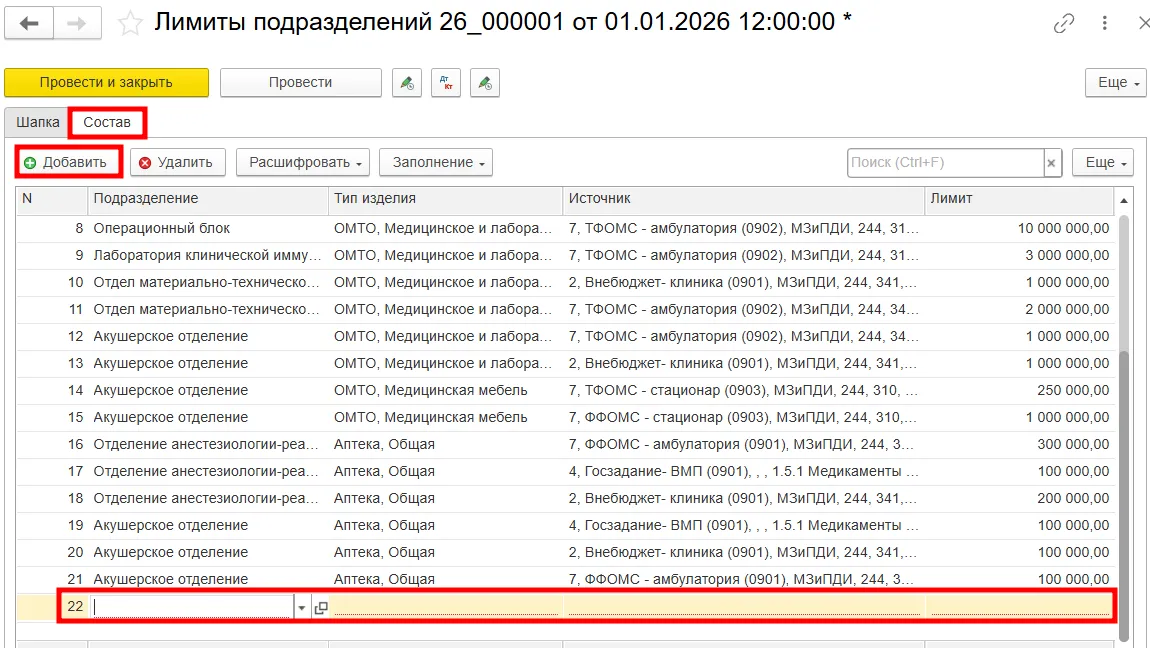Click the scrollbar up arrow of the table
This screenshot has width=1150, height=648.
click(1124, 200)
